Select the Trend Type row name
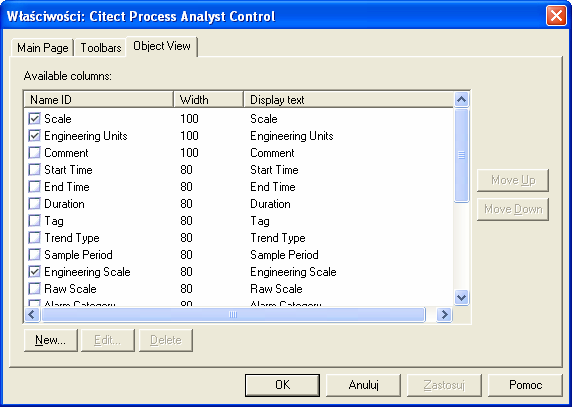Screen dimensions: 573x407 tap(72, 238)
